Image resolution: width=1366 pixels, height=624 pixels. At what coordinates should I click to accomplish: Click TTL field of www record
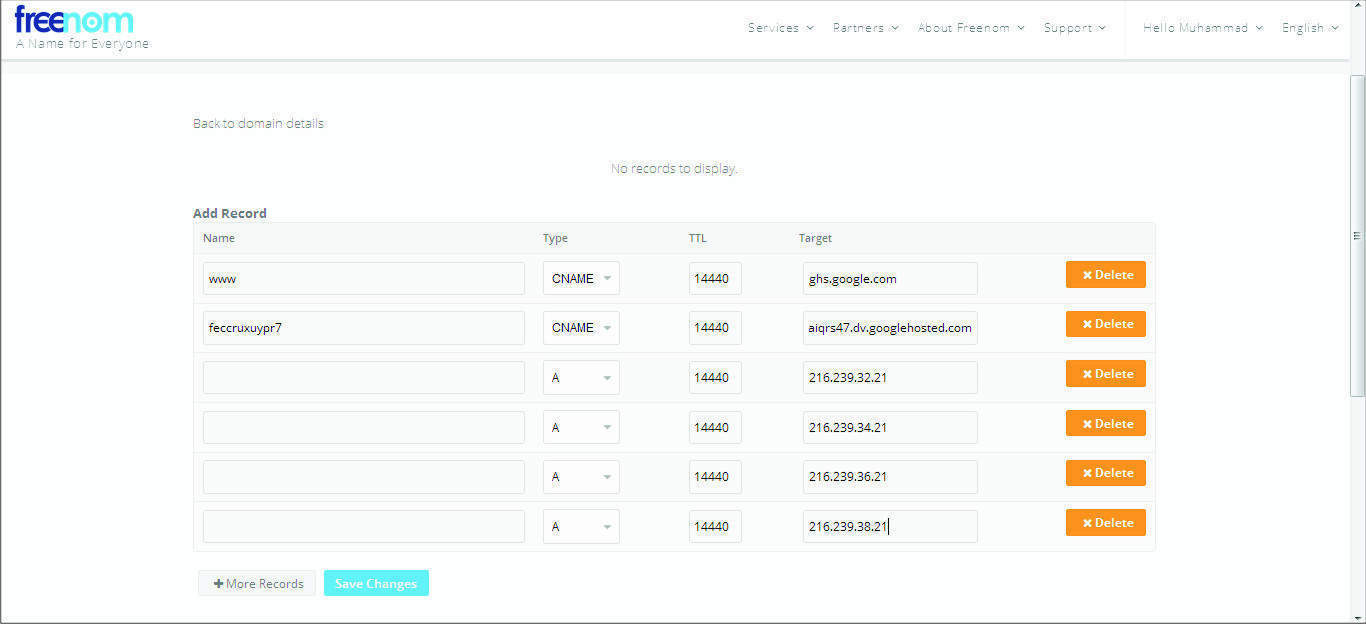click(x=715, y=279)
